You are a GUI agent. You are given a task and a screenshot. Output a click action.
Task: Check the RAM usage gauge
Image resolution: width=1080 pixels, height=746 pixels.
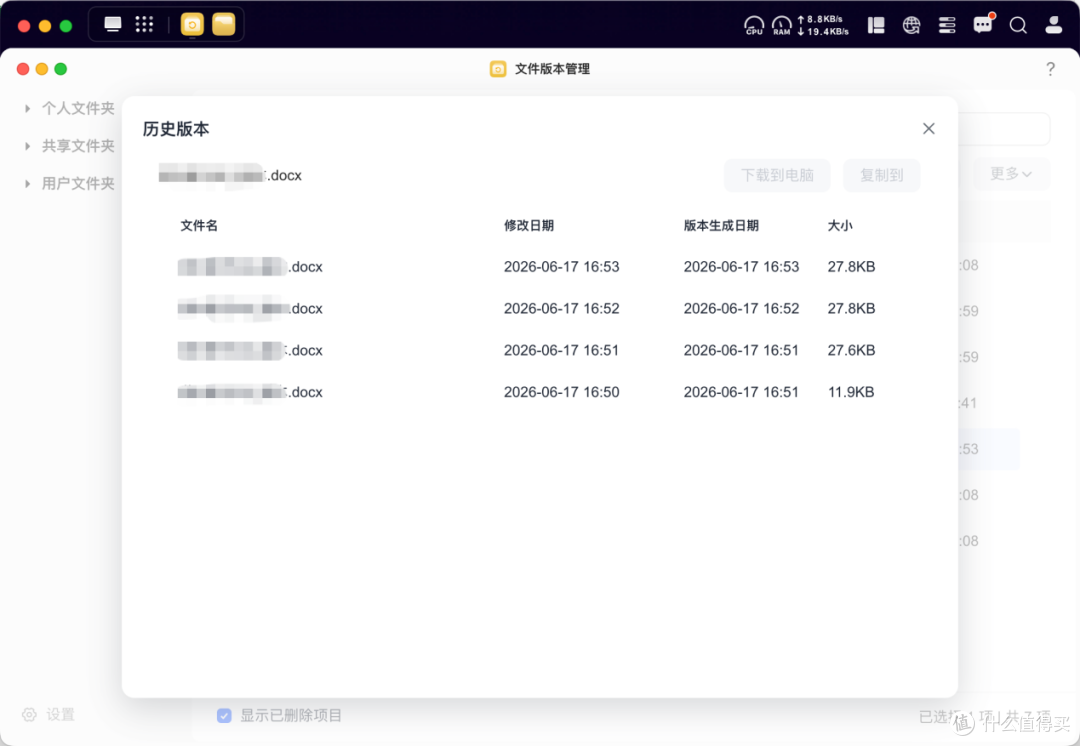tap(782, 25)
